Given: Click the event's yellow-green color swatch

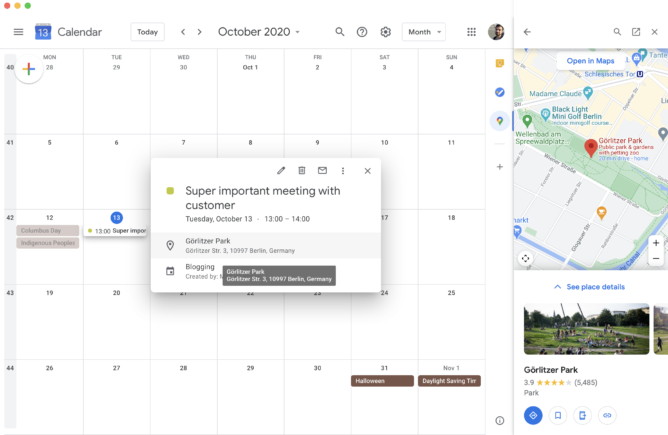Looking at the screenshot, I should pyautogui.click(x=170, y=191).
